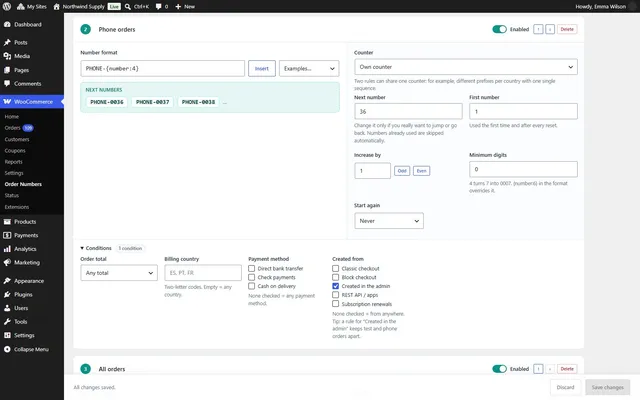This screenshot has height=400, width=640.
Task: Check Classic checkout option
Action: tap(336, 269)
